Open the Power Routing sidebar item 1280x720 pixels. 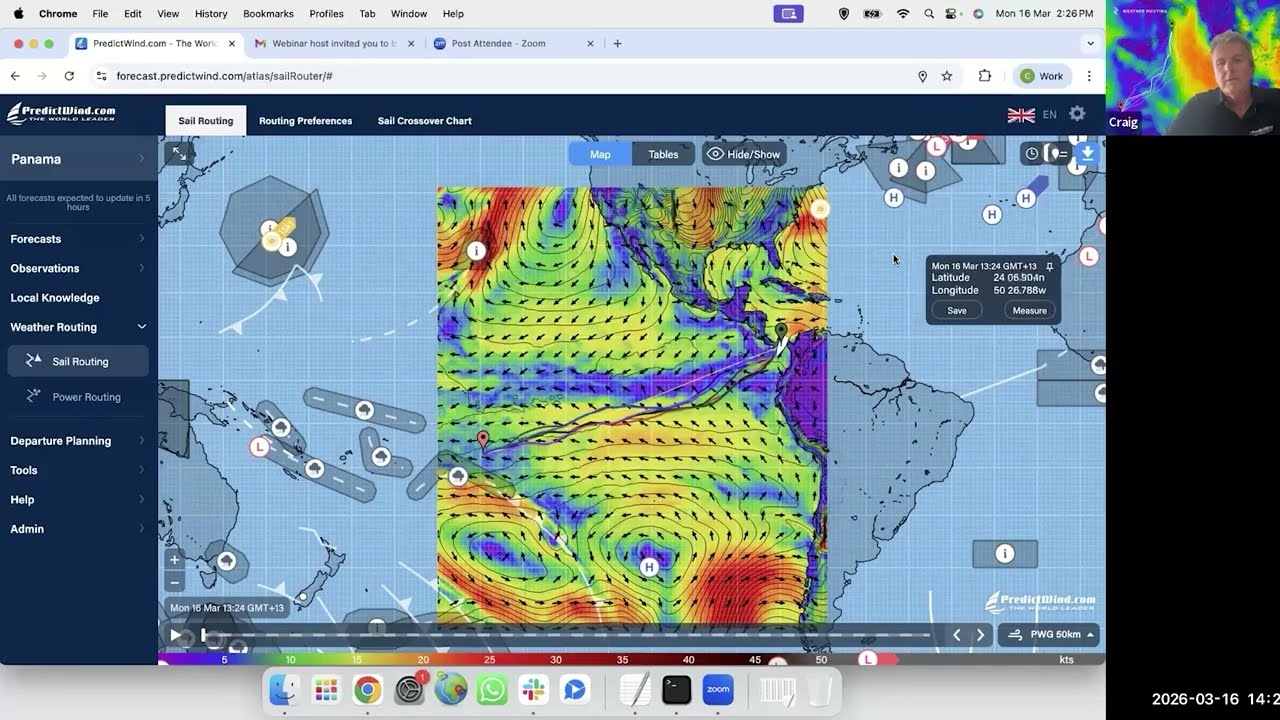click(78, 397)
